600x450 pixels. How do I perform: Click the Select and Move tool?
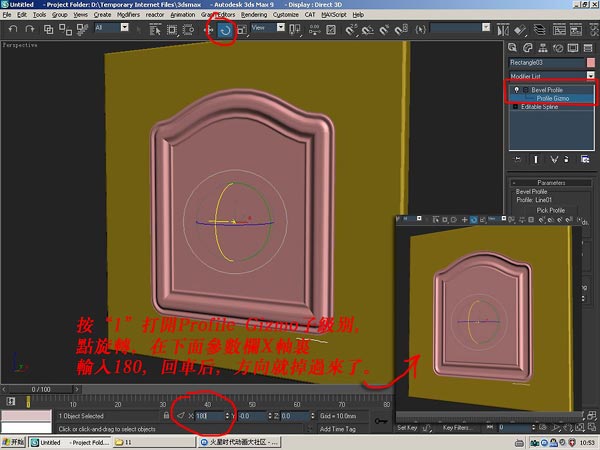(208, 30)
